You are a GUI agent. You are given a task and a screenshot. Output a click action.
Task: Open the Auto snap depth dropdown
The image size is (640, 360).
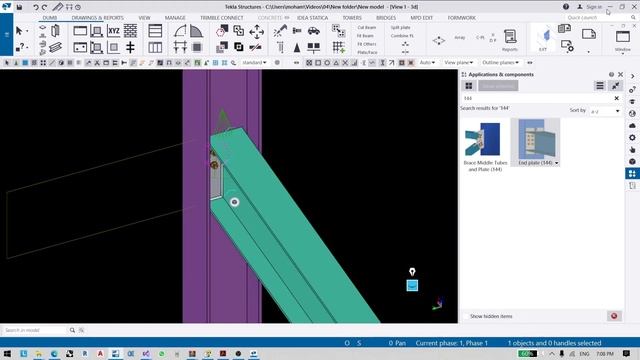[427, 62]
